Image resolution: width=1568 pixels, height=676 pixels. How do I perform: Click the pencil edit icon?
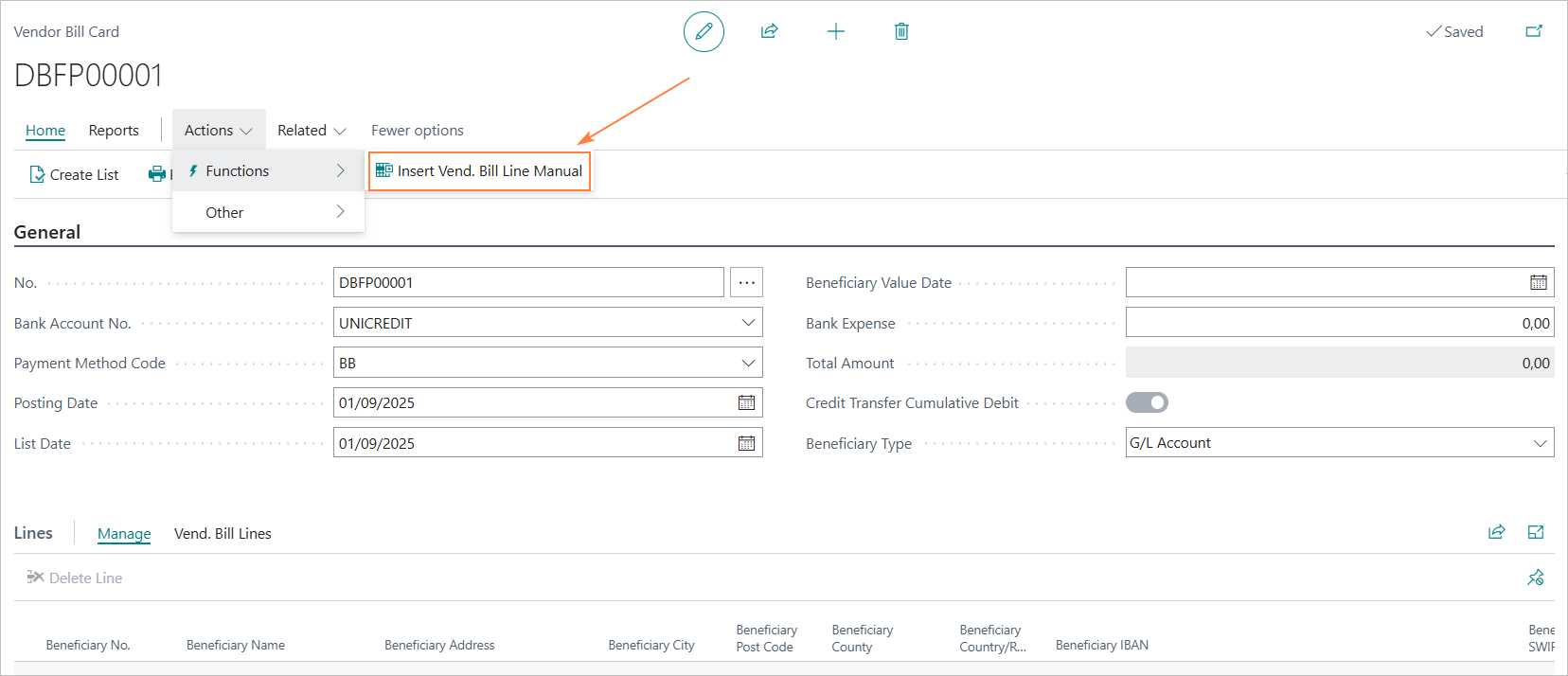click(x=704, y=31)
